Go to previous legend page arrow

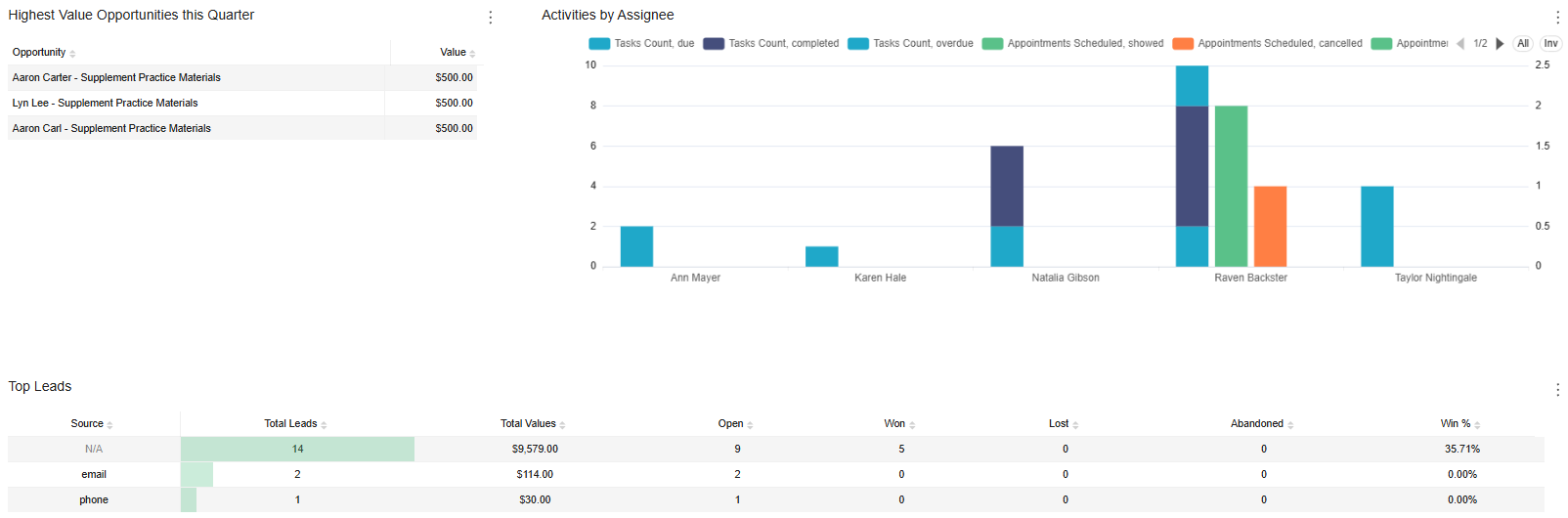[x=1460, y=44]
